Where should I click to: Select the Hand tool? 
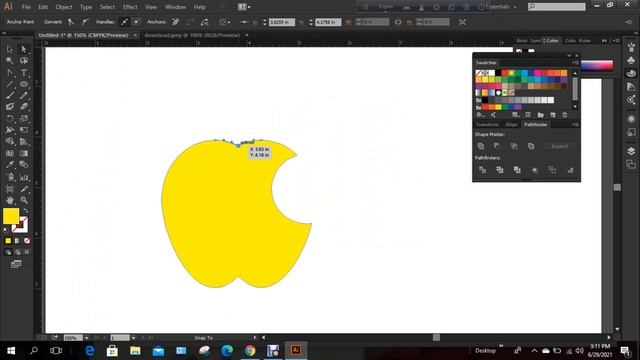tap(9, 200)
